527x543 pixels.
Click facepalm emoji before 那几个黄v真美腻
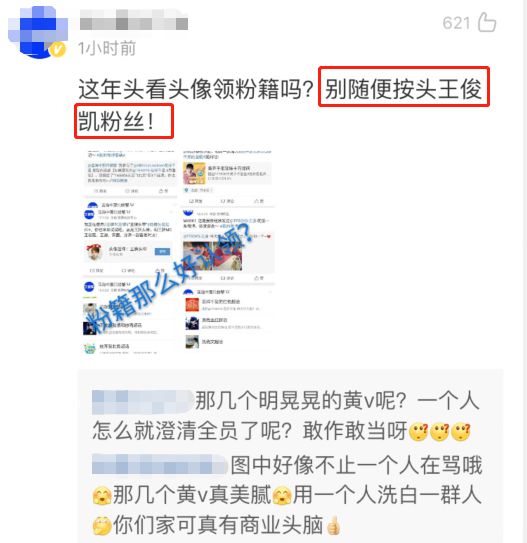click(x=102, y=496)
